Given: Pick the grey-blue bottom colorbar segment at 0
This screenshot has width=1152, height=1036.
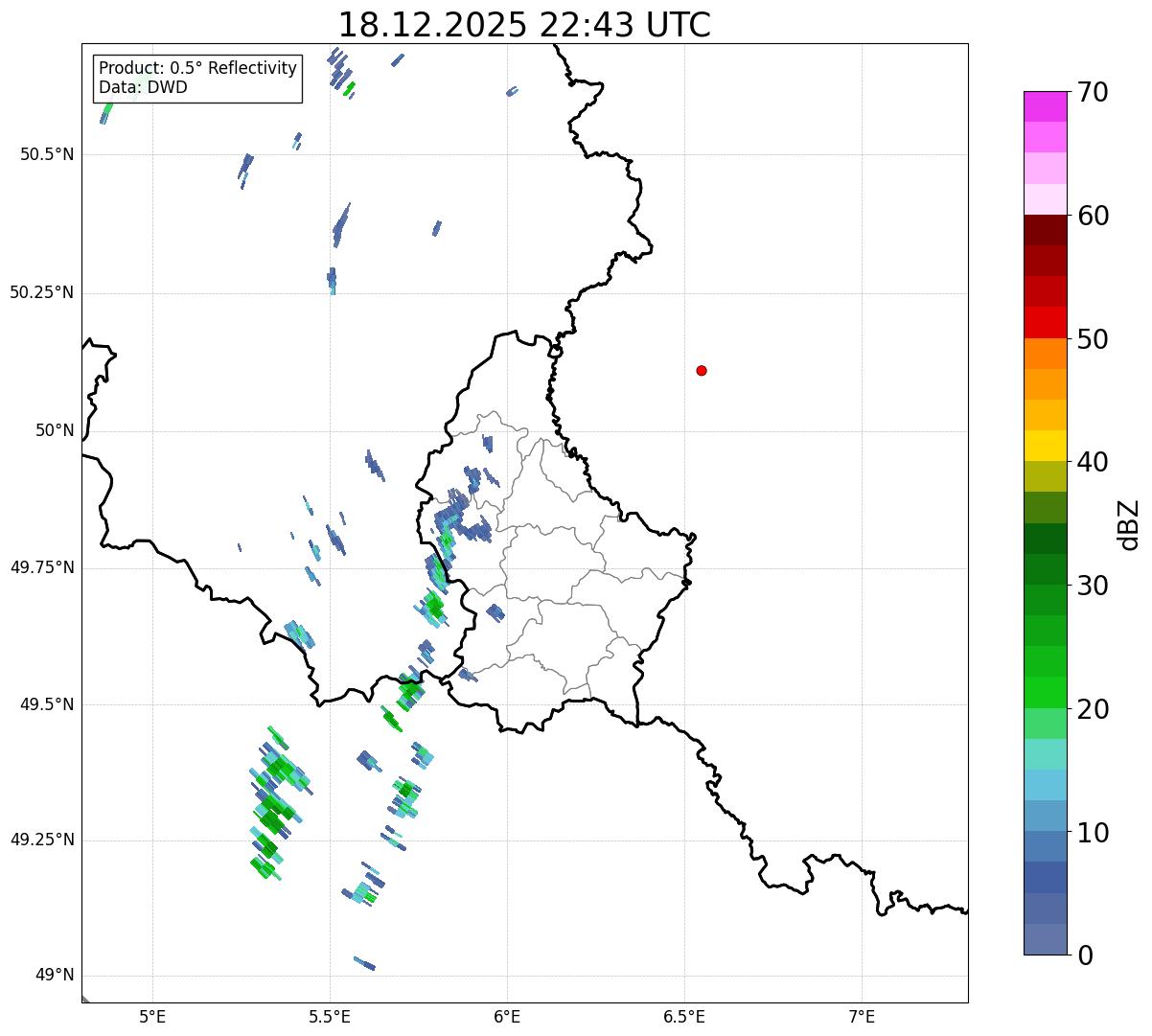Looking at the screenshot, I should click(1046, 939).
